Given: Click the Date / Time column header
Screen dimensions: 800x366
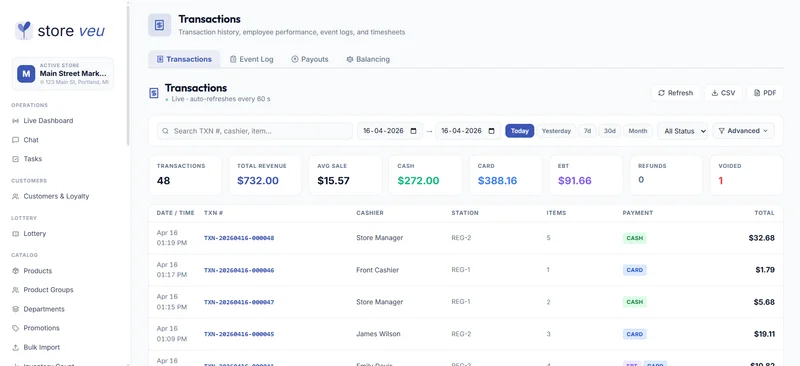Looking at the screenshot, I should [x=176, y=213].
